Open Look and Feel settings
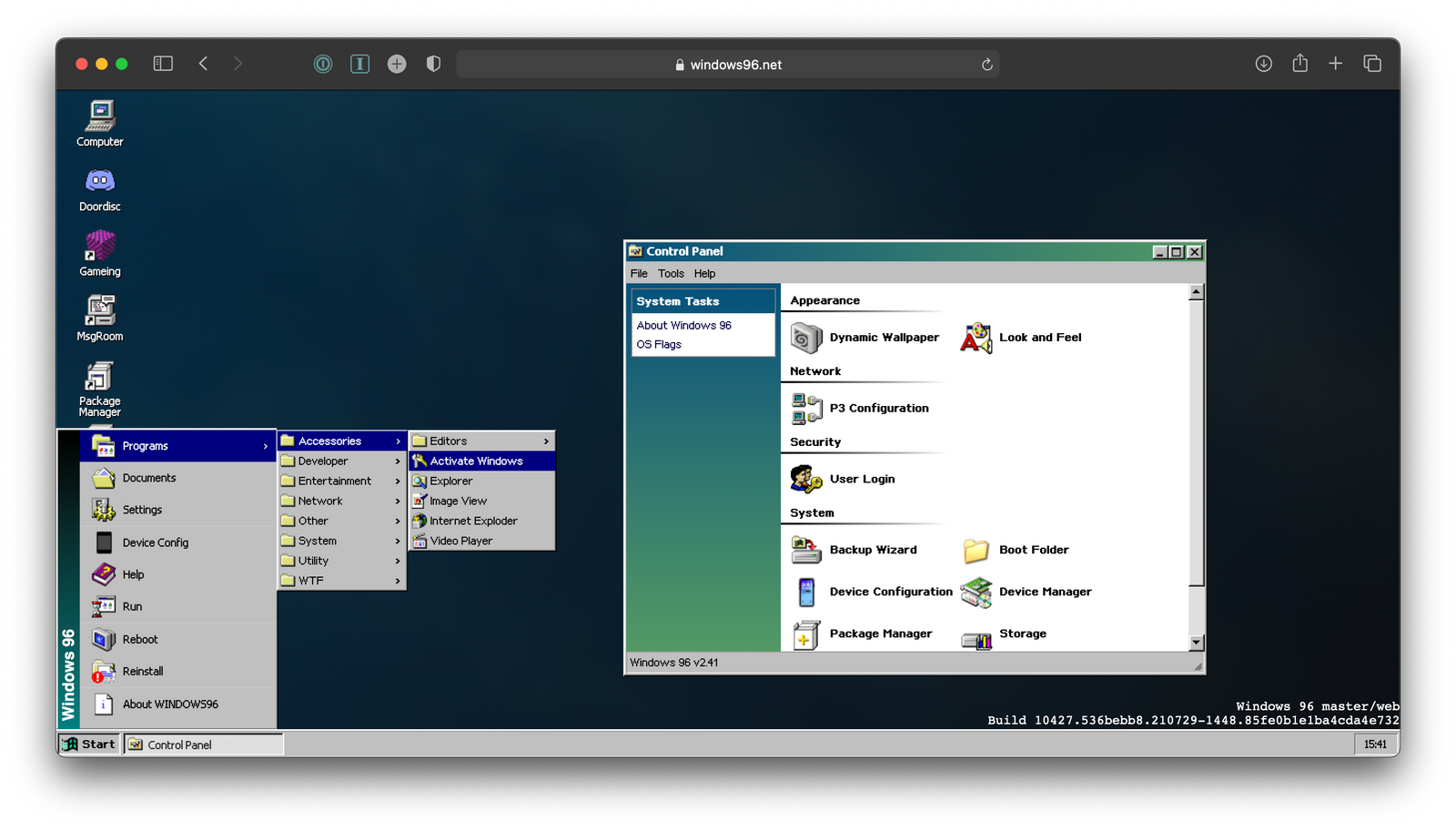Viewport: 1456px width, 831px height. tap(1021, 338)
